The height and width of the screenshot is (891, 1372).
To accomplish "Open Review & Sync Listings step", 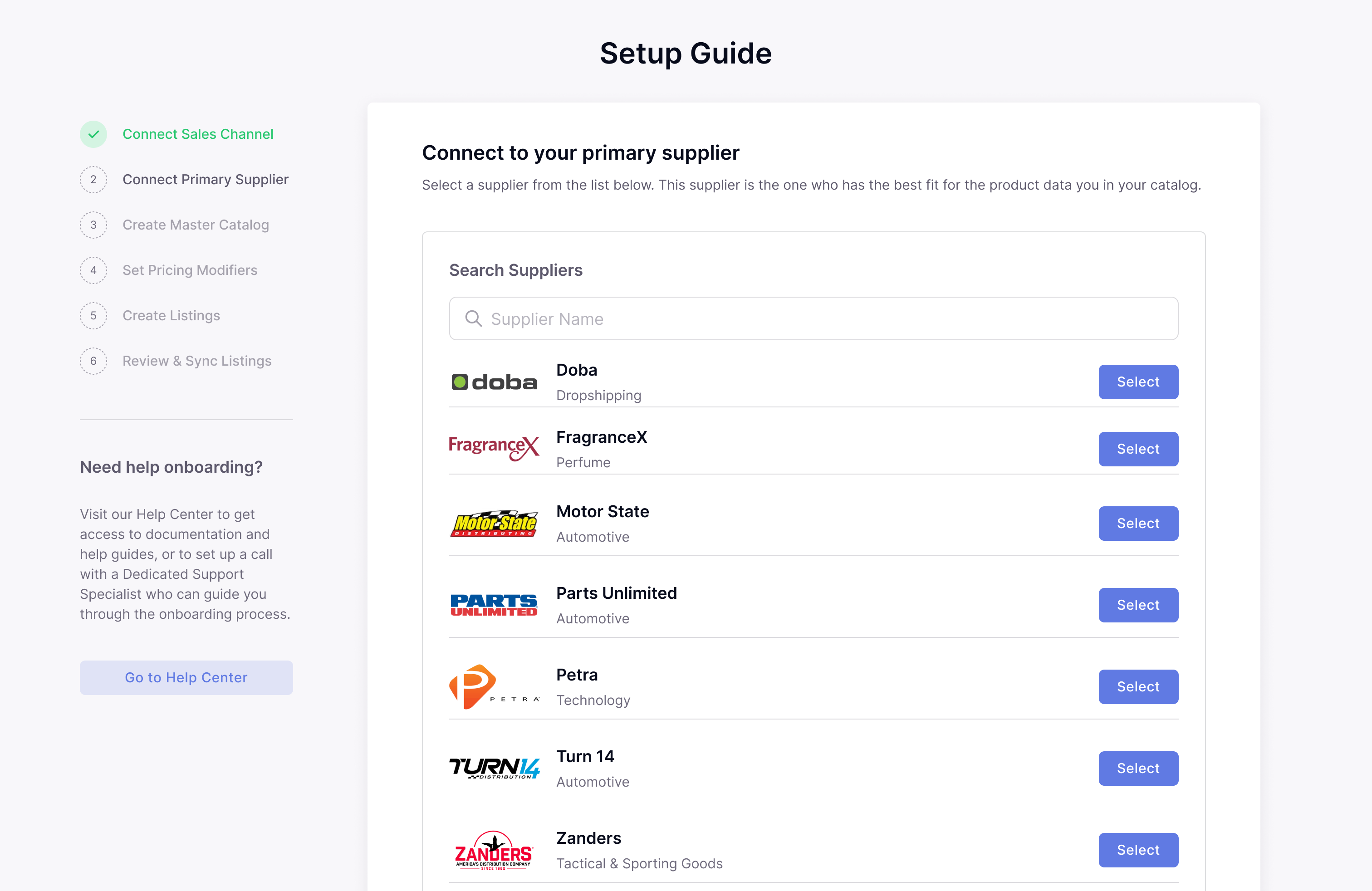I will click(196, 362).
